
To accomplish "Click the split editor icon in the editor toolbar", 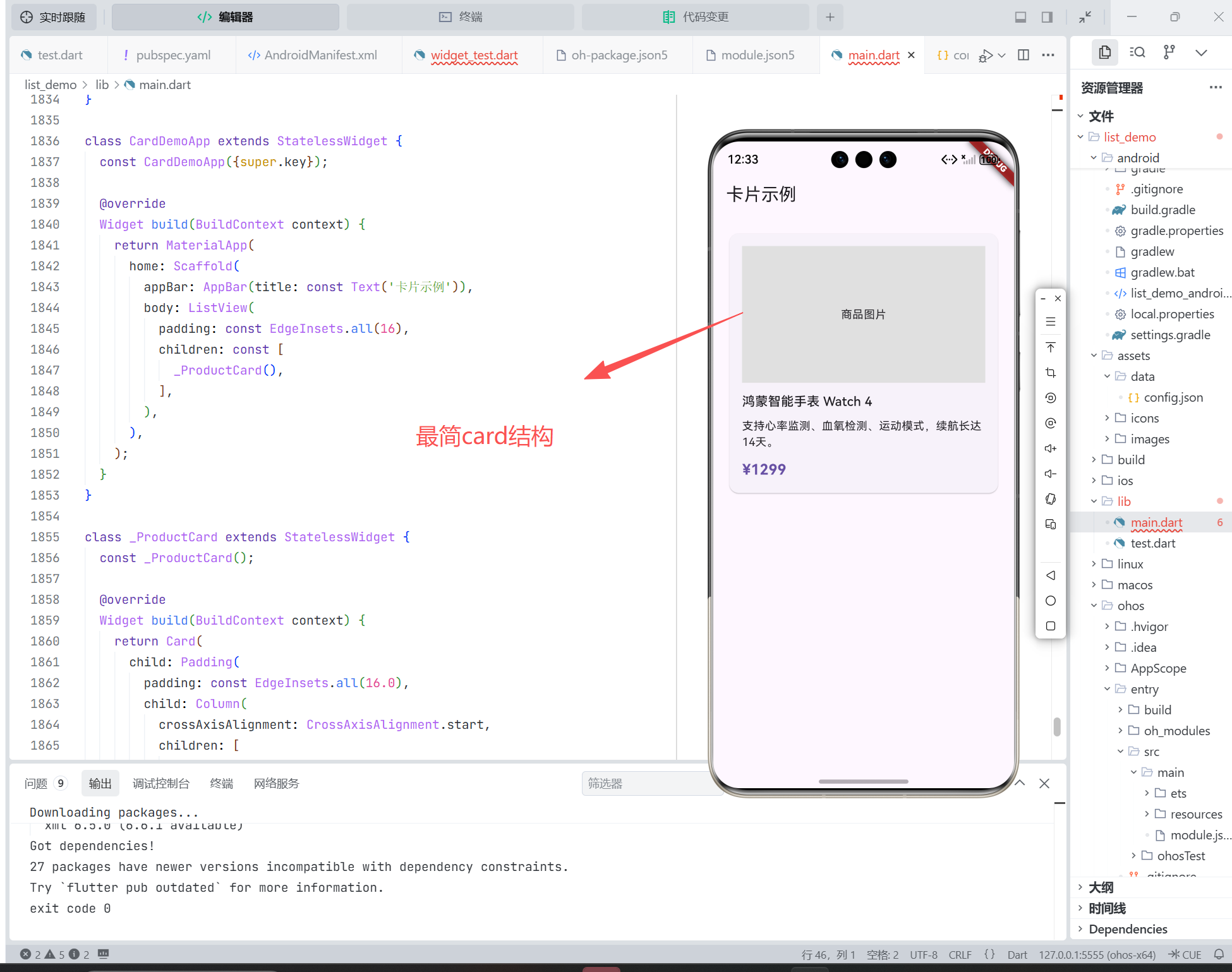I will (x=1024, y=55).
